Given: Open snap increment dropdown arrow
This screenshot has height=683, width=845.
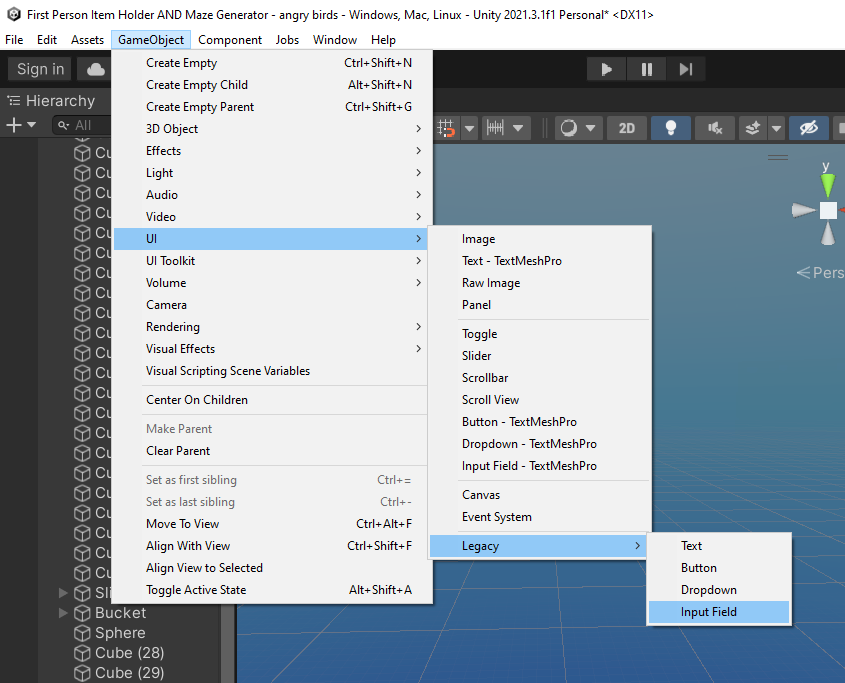Looking at the screenshot, I should (x=518, y=128).
